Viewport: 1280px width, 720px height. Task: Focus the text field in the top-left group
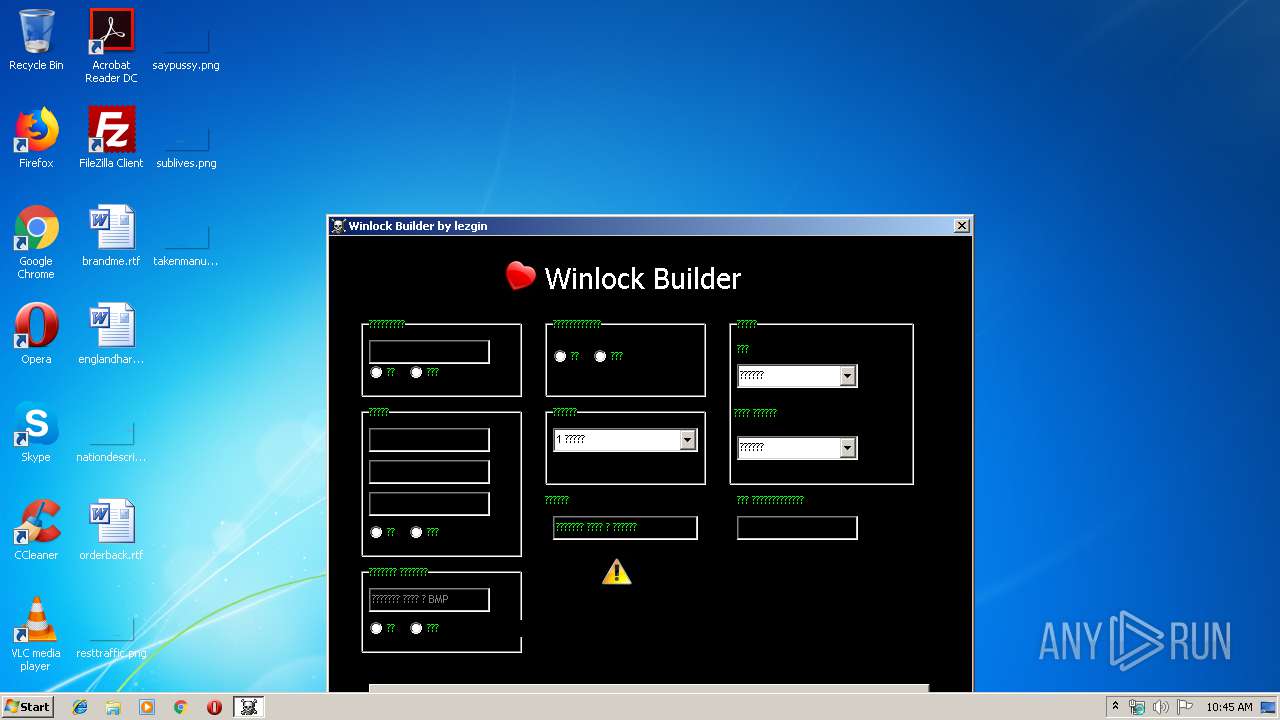pos(429,352)
